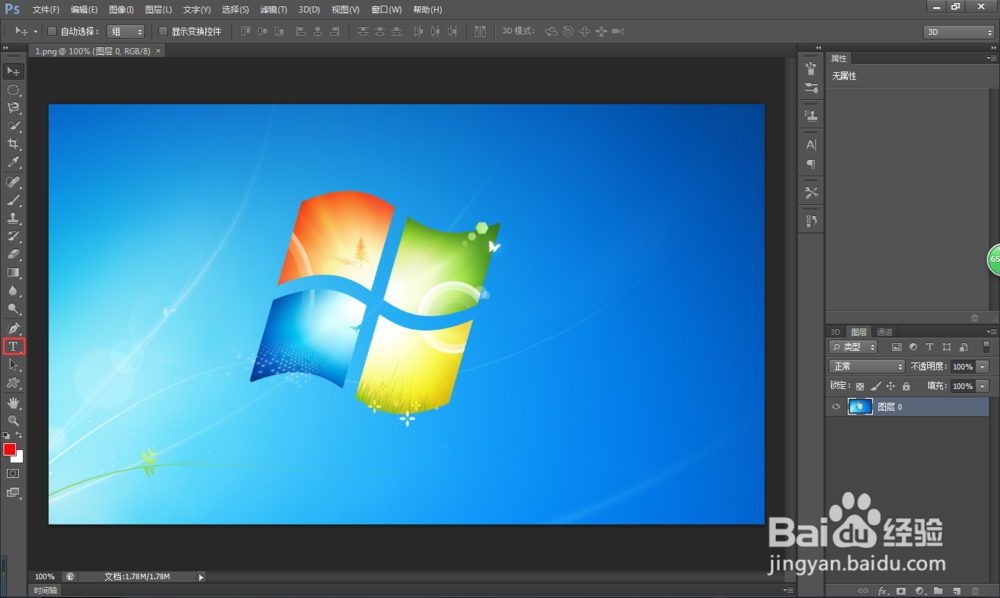
Task: Select the Pen tool
Action: [x=13, y=328]
